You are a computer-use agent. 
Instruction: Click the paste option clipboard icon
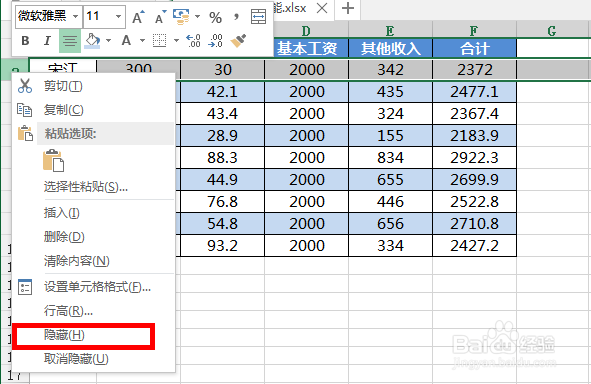pyautogui.click(x=54, y=161)
